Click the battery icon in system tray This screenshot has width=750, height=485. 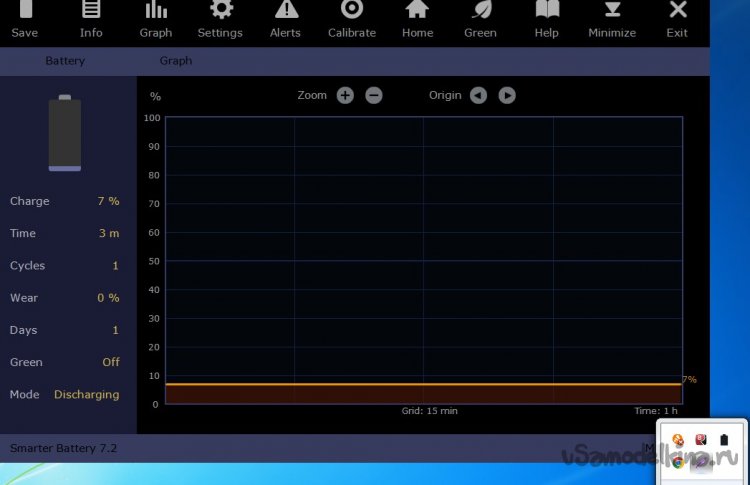click(725, 439)
